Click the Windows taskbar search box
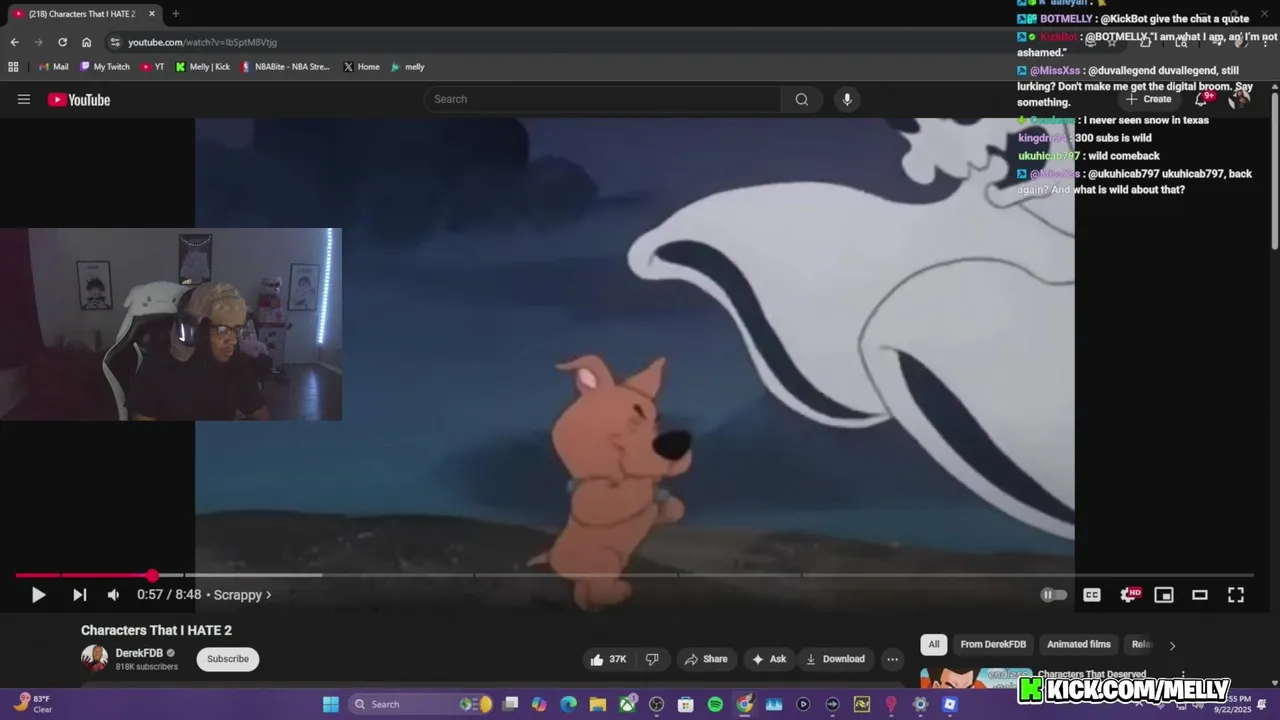1280x720 pixels. tap(422, 704)
